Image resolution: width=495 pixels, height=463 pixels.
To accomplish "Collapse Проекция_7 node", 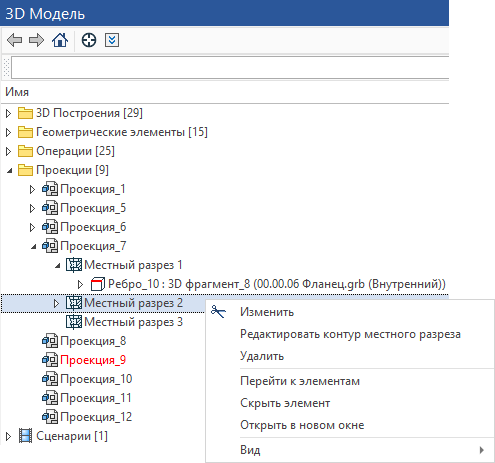I will click(33, 247).
